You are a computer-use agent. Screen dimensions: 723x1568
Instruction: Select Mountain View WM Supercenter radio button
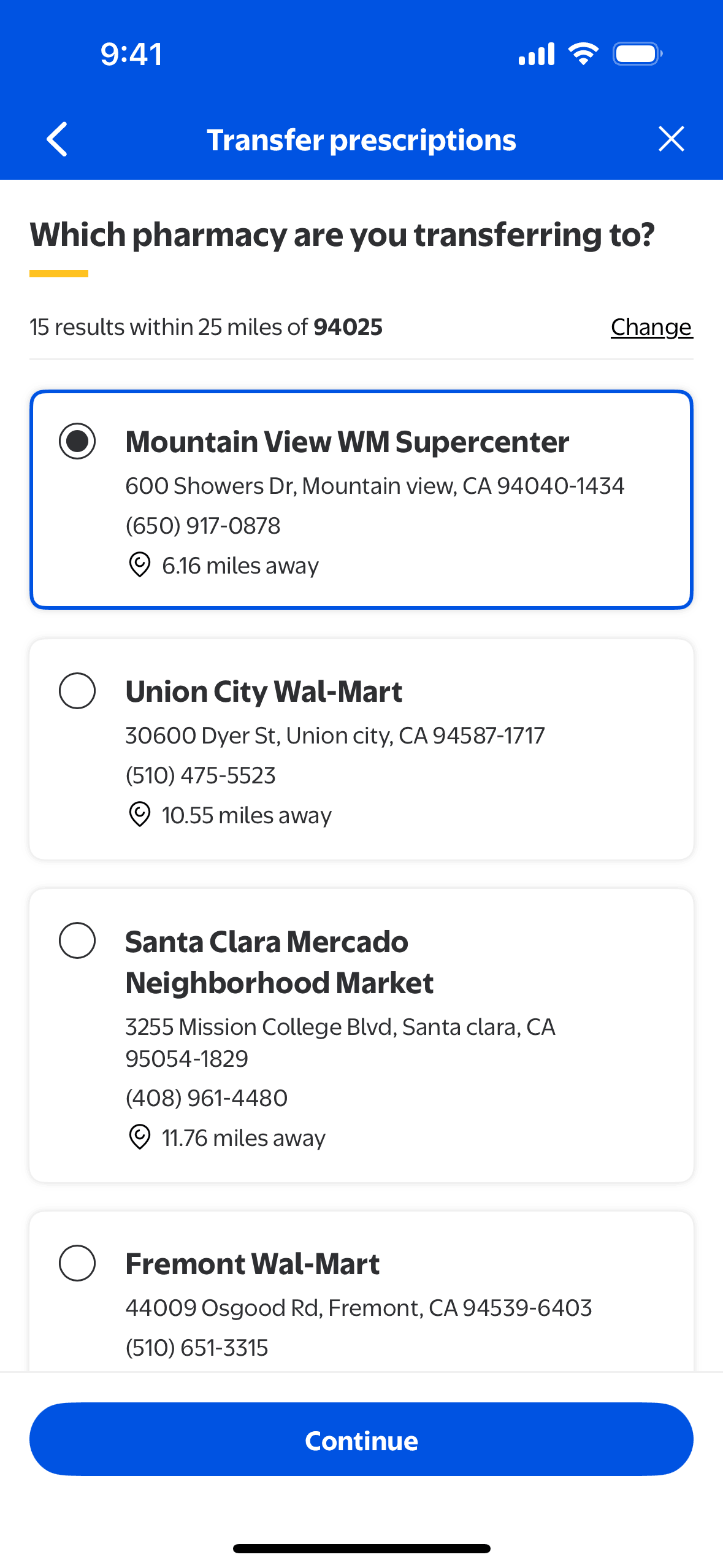tap(77, 441)
